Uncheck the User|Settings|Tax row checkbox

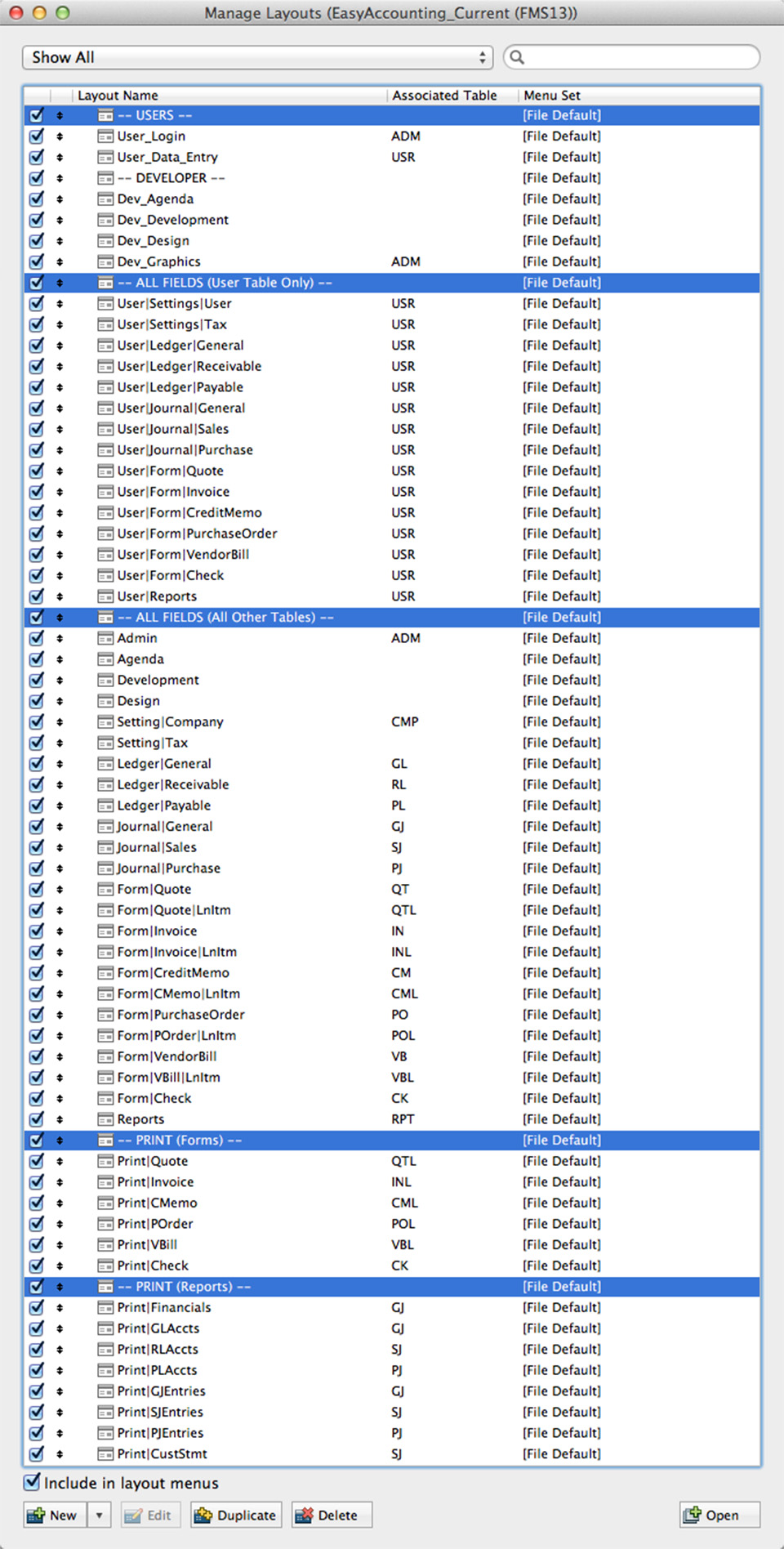(37, 324)
